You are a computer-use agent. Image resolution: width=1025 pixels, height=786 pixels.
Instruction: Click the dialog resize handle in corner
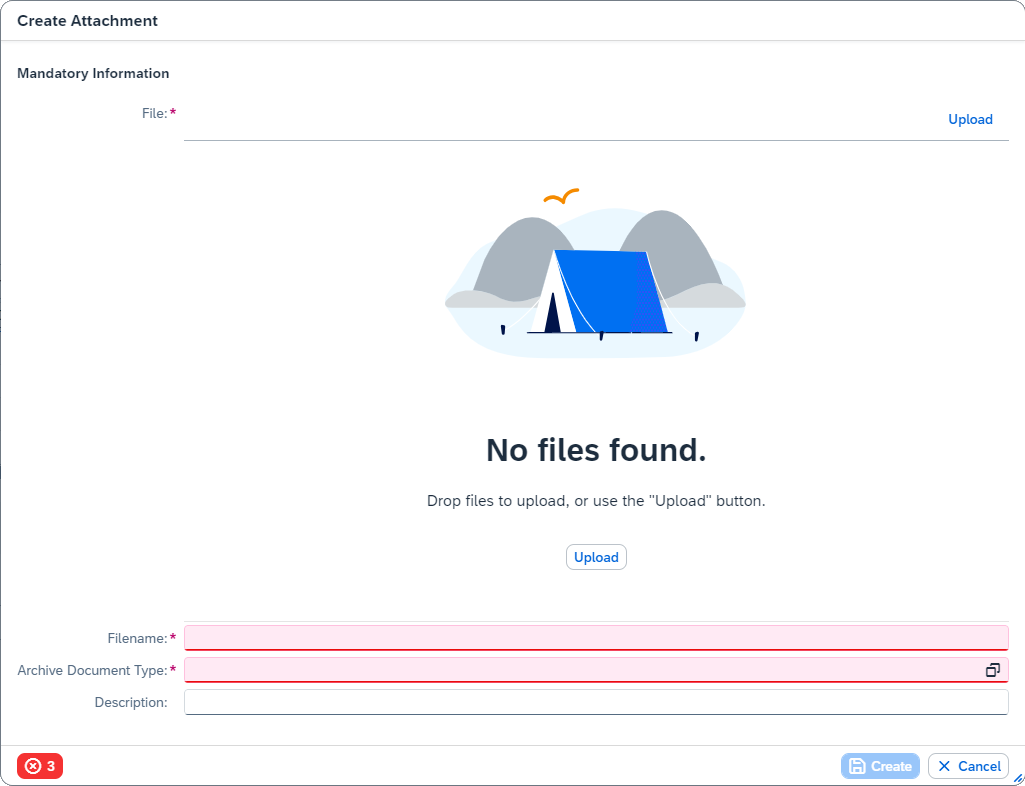coord(1017,778)
